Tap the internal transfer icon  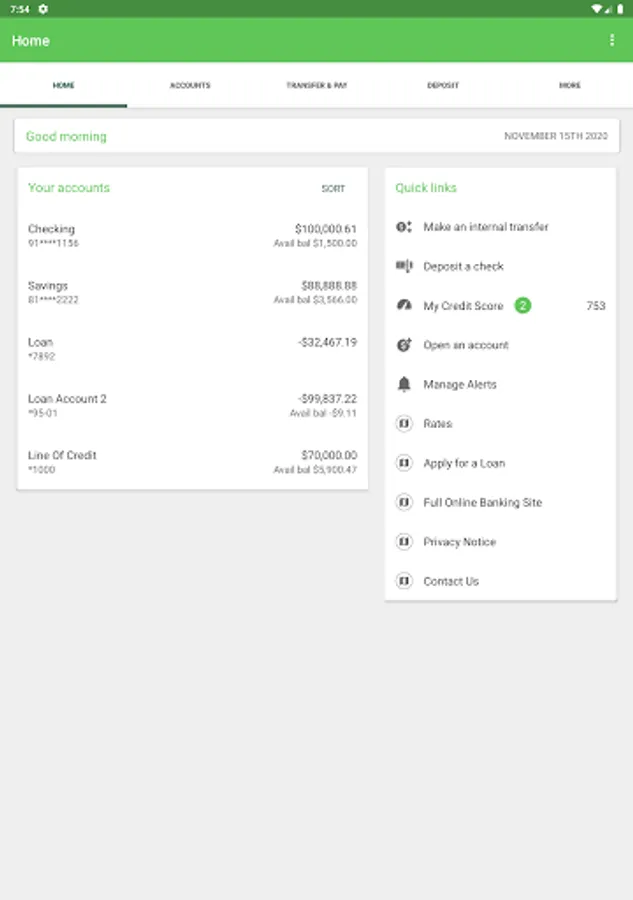coord(404,227)
